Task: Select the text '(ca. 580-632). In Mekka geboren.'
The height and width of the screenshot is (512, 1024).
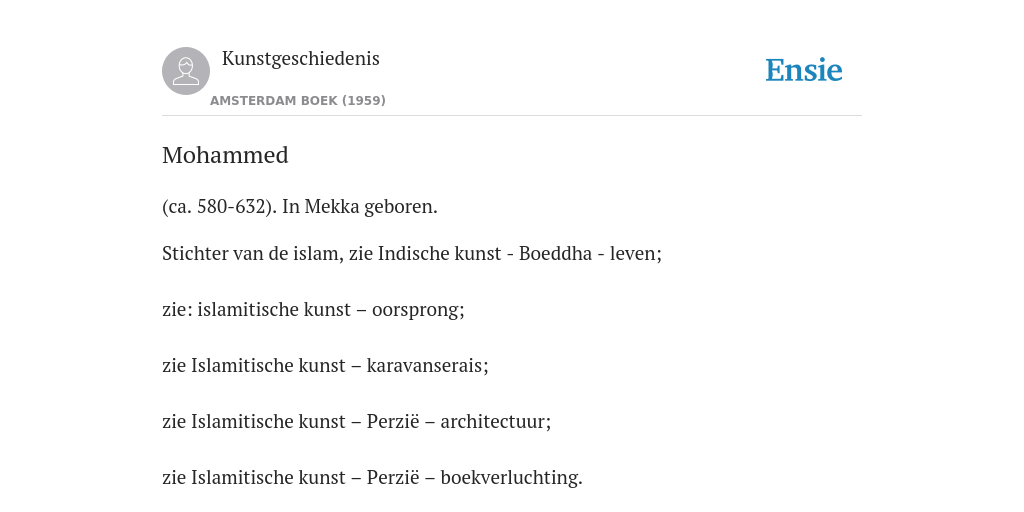Action: (300, 207)
